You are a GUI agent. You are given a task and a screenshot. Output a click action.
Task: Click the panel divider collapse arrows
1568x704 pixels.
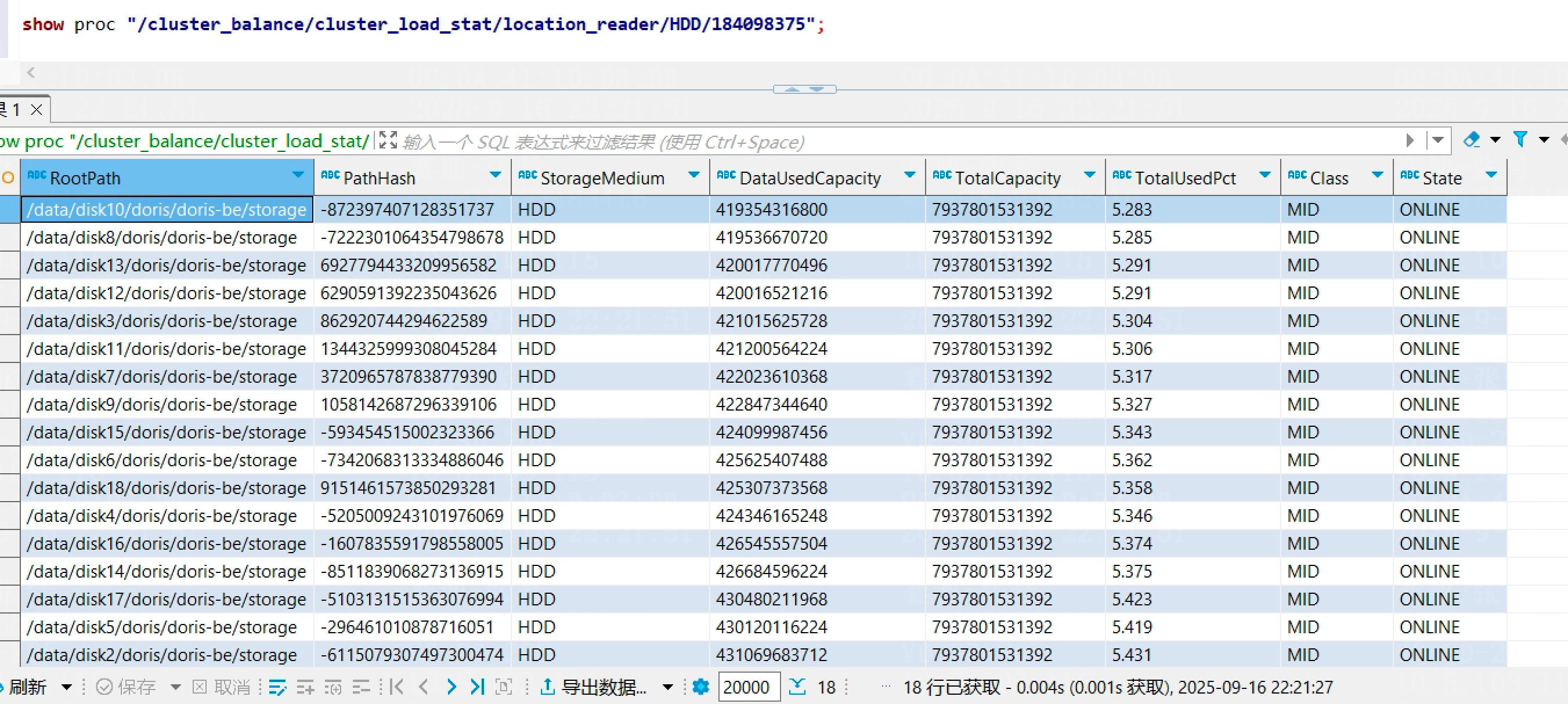[804, 89]
